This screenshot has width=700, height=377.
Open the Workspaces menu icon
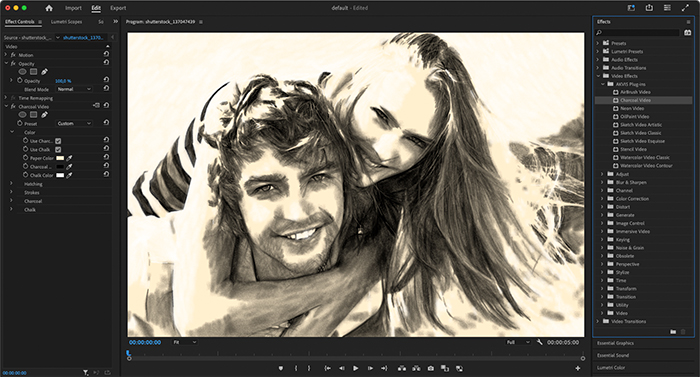tap(667, 8)
